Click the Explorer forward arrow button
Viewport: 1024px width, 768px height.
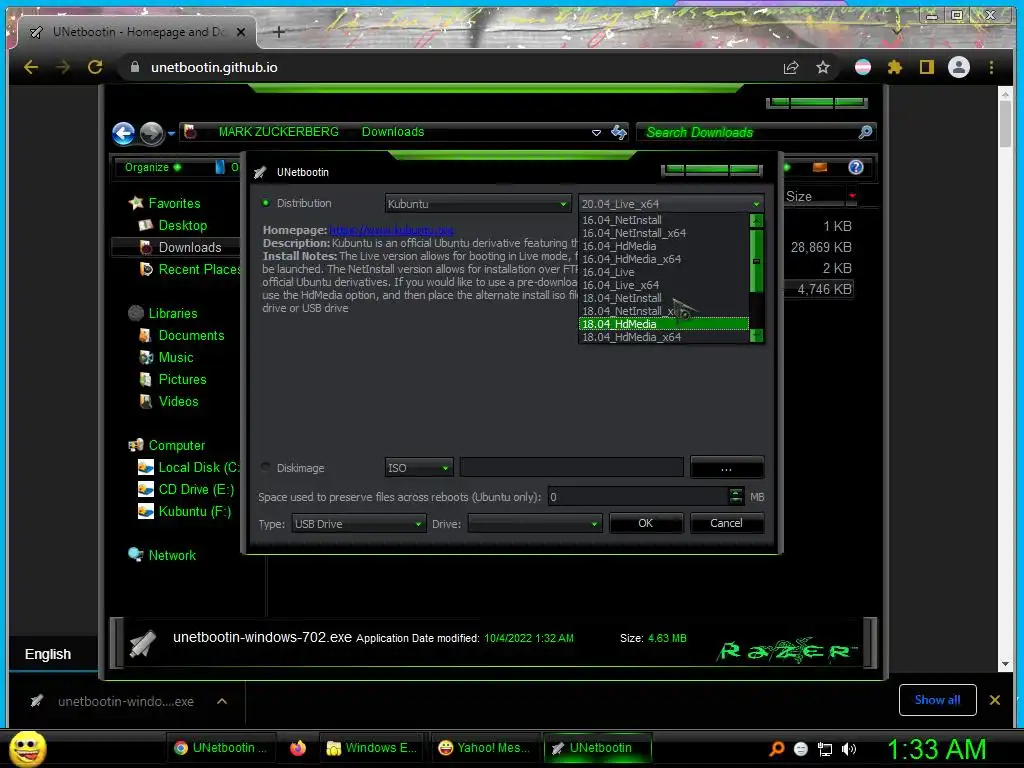coord(152,133)
